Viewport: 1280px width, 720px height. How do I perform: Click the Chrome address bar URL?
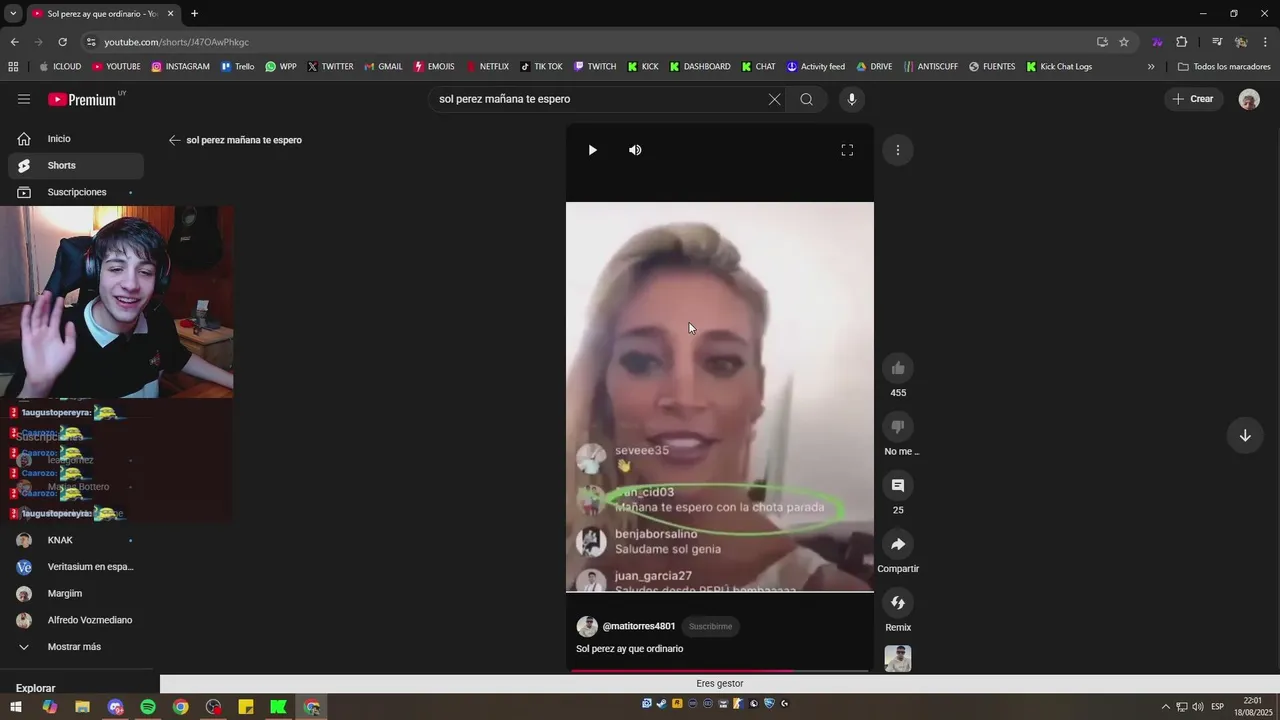pos(176,42)
